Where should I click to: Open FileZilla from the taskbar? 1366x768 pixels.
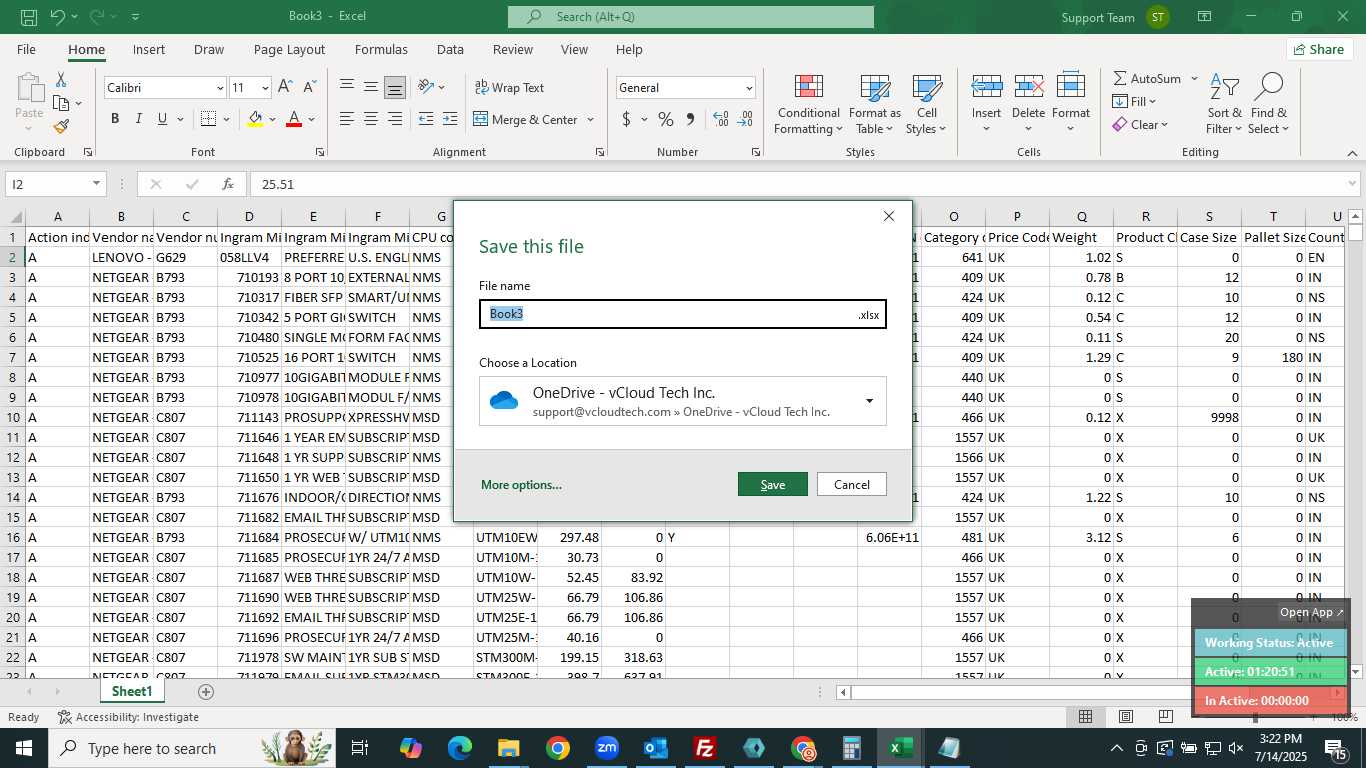click(705, 748)
